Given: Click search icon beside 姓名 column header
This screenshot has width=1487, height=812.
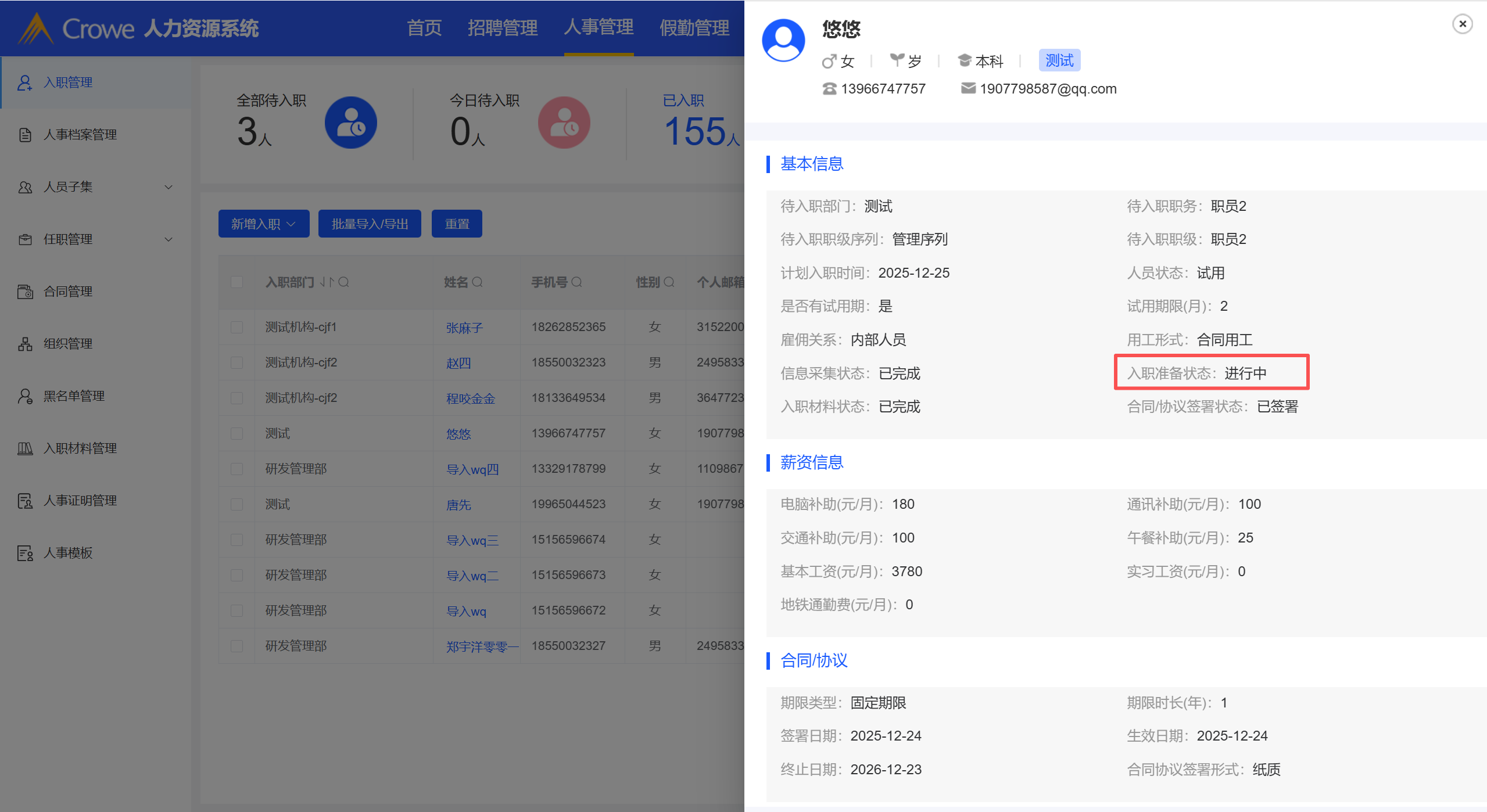Looking at the screenshot, I should (477, 282).
